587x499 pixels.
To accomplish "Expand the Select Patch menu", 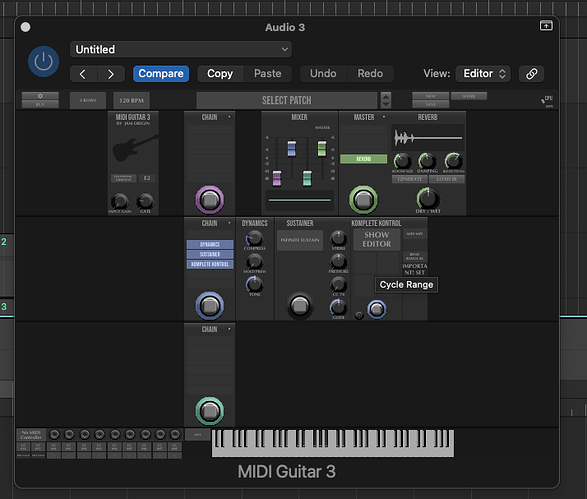I will (286, 100).
